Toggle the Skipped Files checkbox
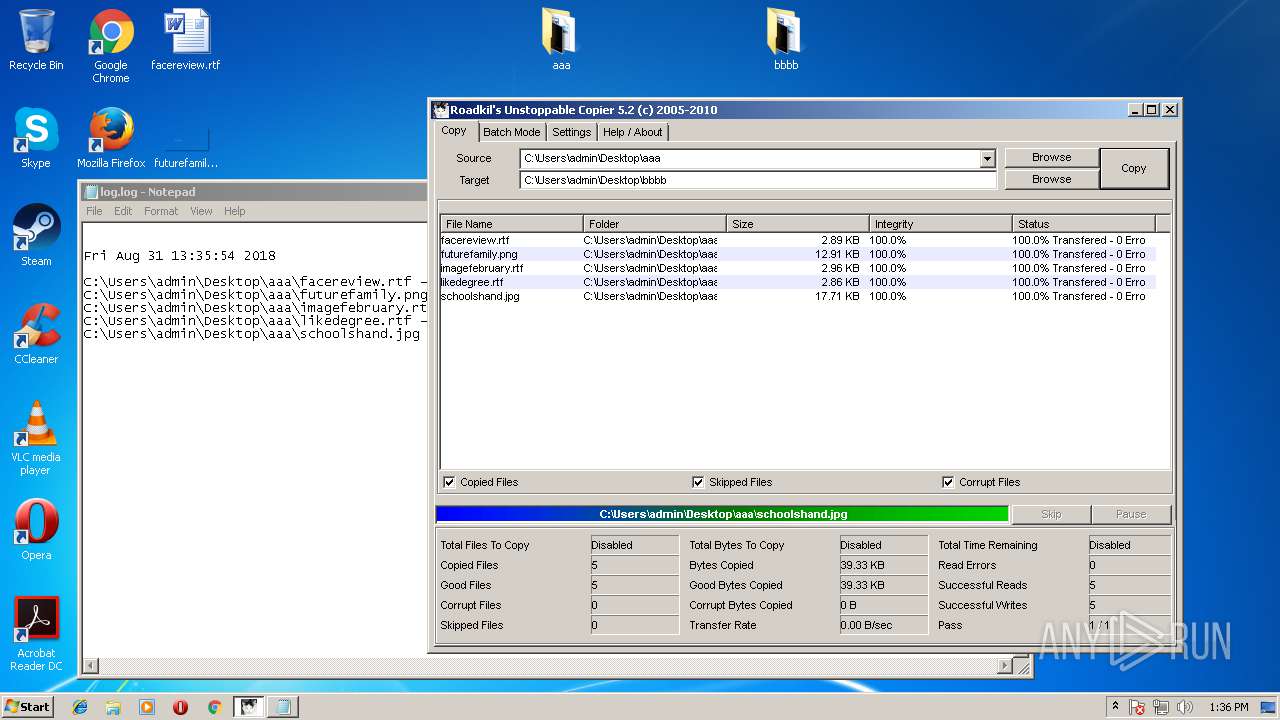The height and width of the screenshot is (720, 1280). (698, 482)
